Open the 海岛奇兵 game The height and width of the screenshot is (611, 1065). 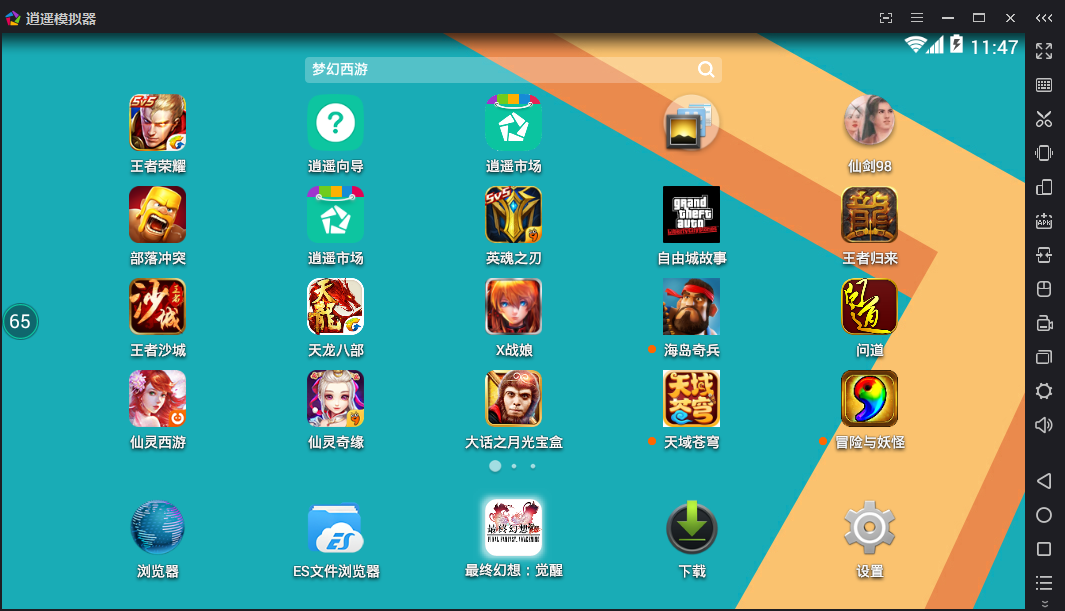691,307
